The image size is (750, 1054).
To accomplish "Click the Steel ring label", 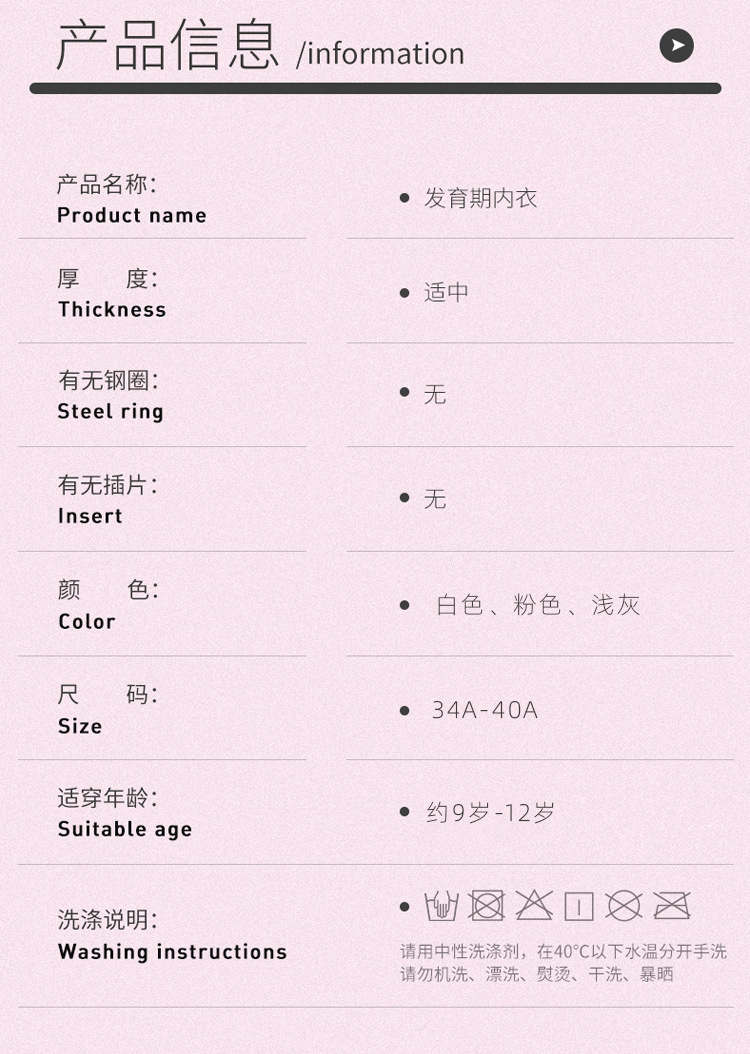I will click(110, 411).
